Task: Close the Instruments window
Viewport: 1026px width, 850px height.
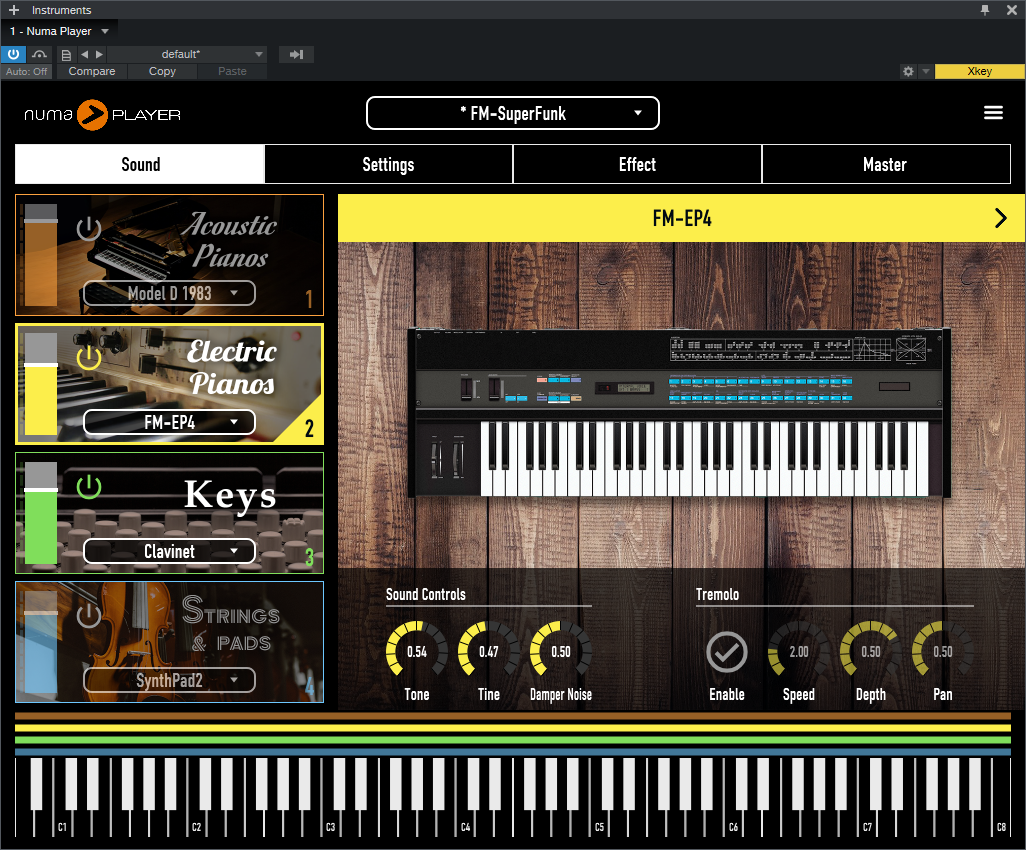Action: coord(1011,10)
